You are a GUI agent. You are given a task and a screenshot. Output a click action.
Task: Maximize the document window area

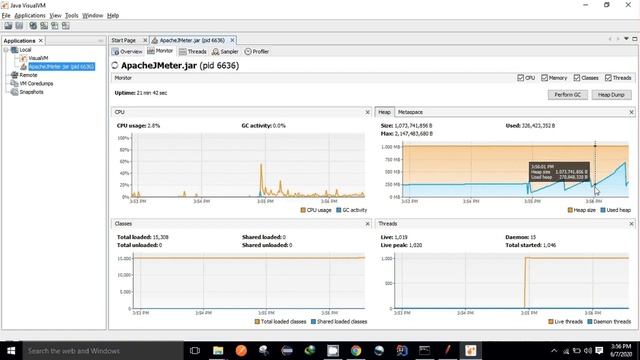pos(635,39)
